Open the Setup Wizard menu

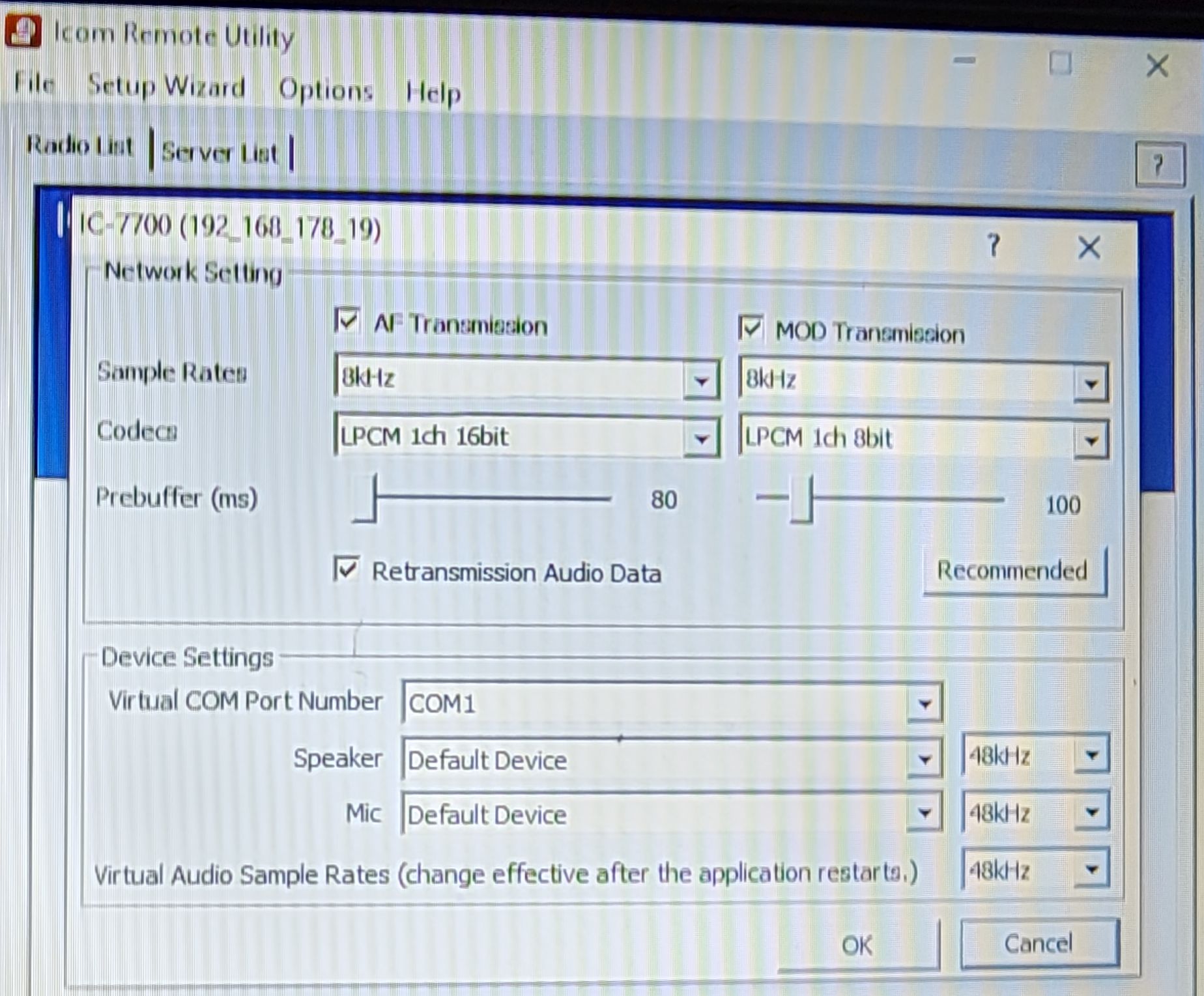click(167, 87)
